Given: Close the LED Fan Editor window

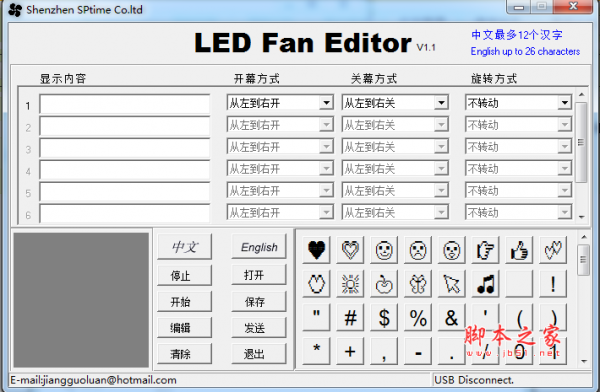Looking at the screenshot, I should click(x=573, y=7).
